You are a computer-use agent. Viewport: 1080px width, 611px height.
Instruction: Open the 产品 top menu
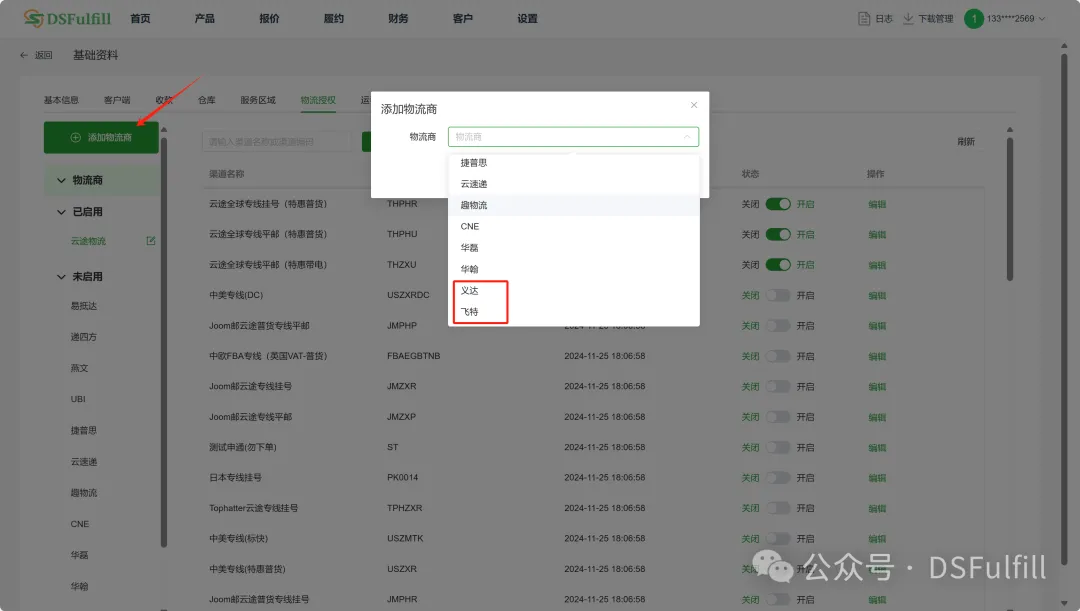click(x=205, y=19)
